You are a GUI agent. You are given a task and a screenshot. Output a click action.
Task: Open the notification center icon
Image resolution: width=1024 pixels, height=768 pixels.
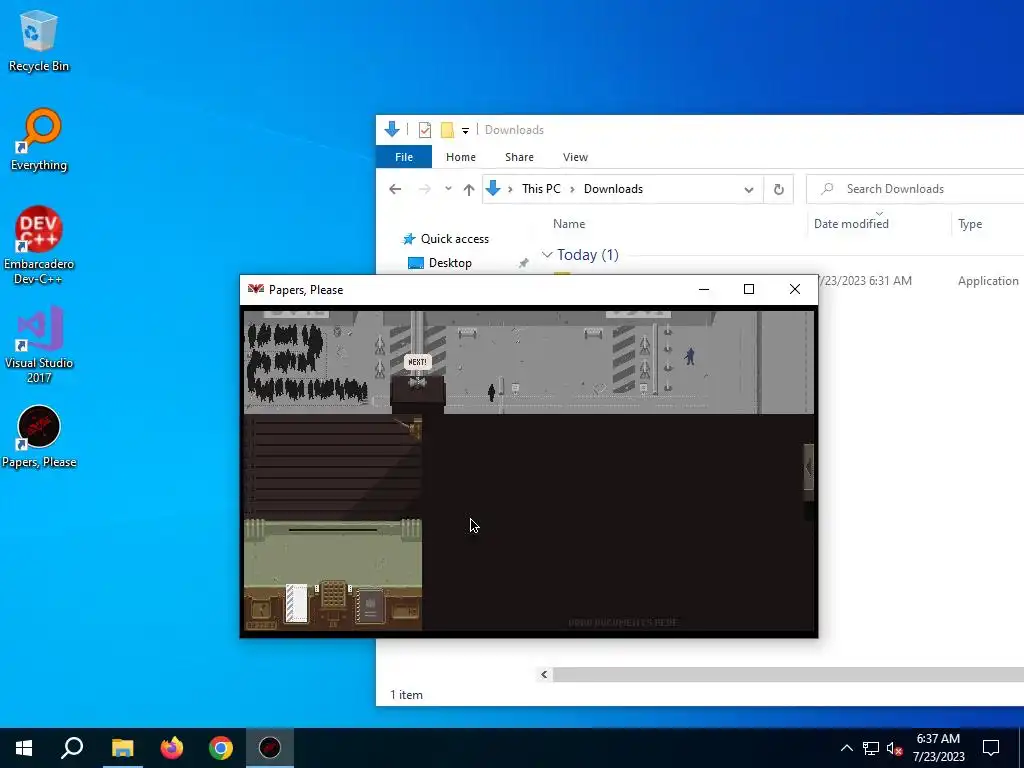[x=991, y=748]
